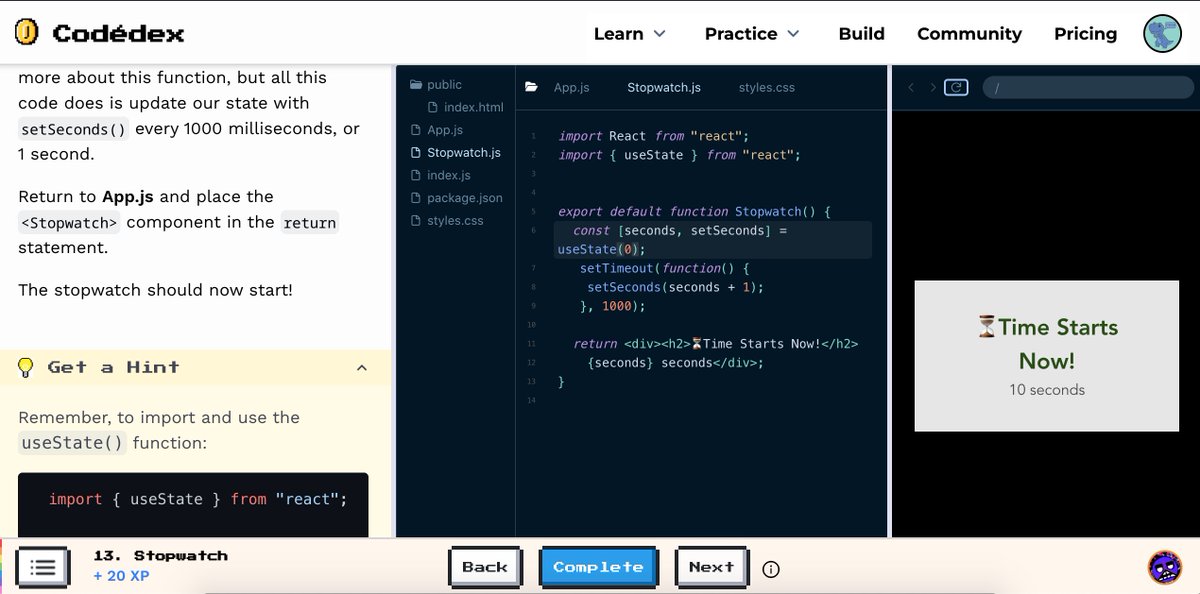Image resolution: width=1200 pixels, height=594 pixels.
Task: Open Stopwatch.js in file tree
Action: [x=456, y=153]
